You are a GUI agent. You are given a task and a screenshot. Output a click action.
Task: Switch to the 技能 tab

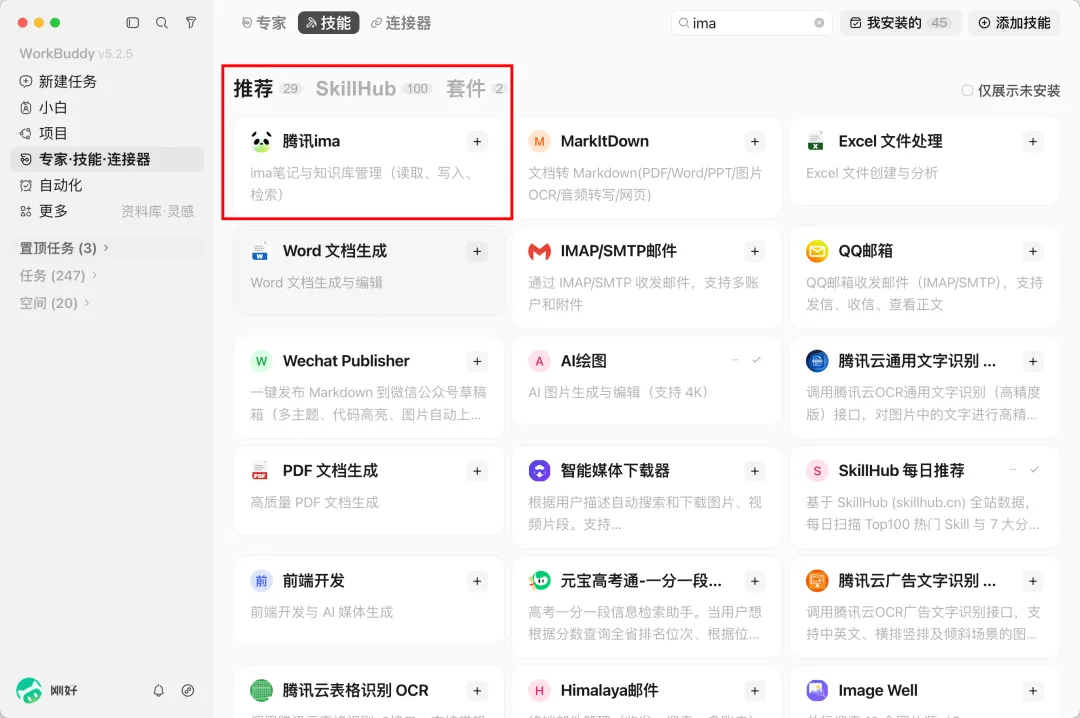(329, 23)
